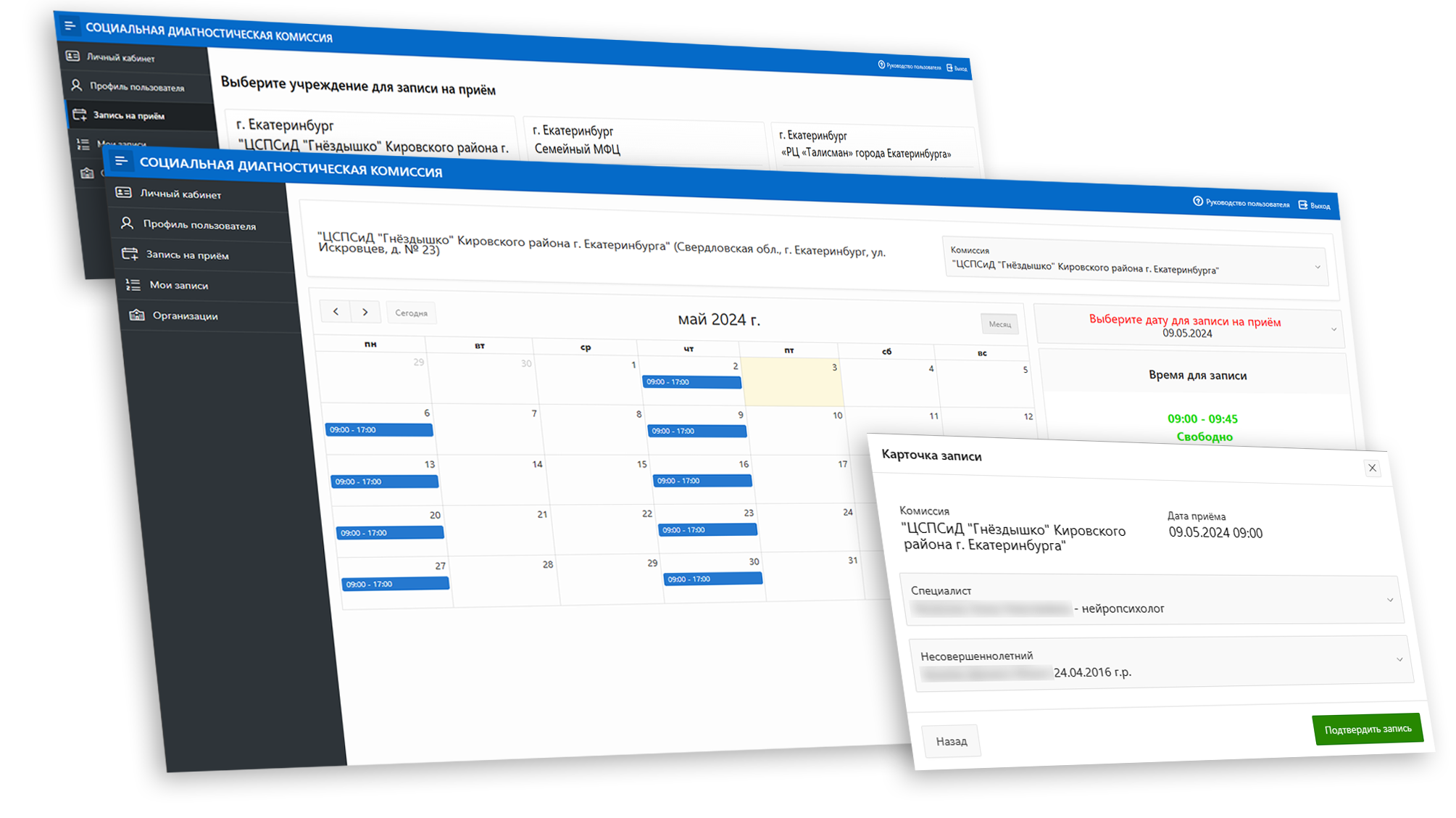Viewport: 1456px width, 818px height.
Task: Select 09:00 - 17:00 slot on May 13
Action: tap(384, 481)
